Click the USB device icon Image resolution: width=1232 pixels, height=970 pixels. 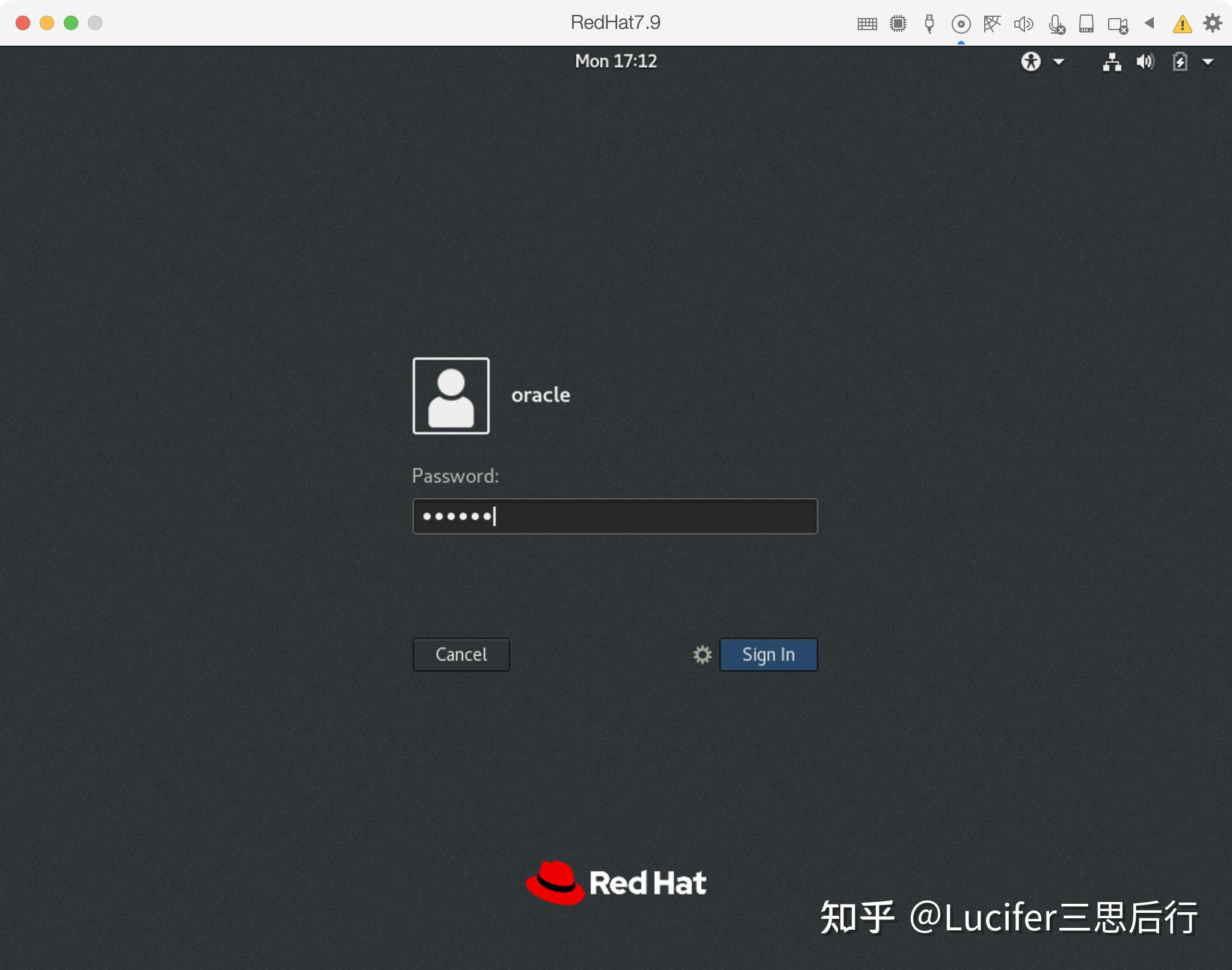click(x=929, y=24)
